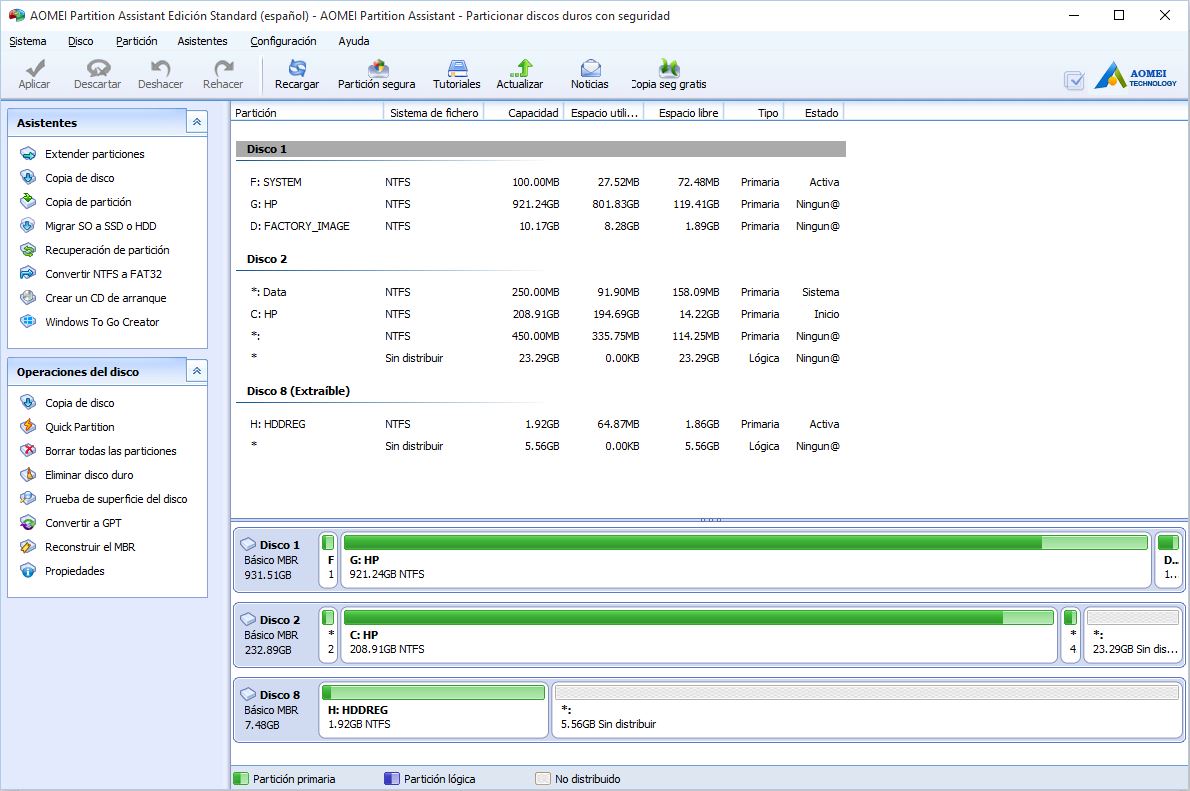Sort by Tipo column header
The width and height of the screenshot is (1190, 791).
pyautogui.click(x=754, y=113)
